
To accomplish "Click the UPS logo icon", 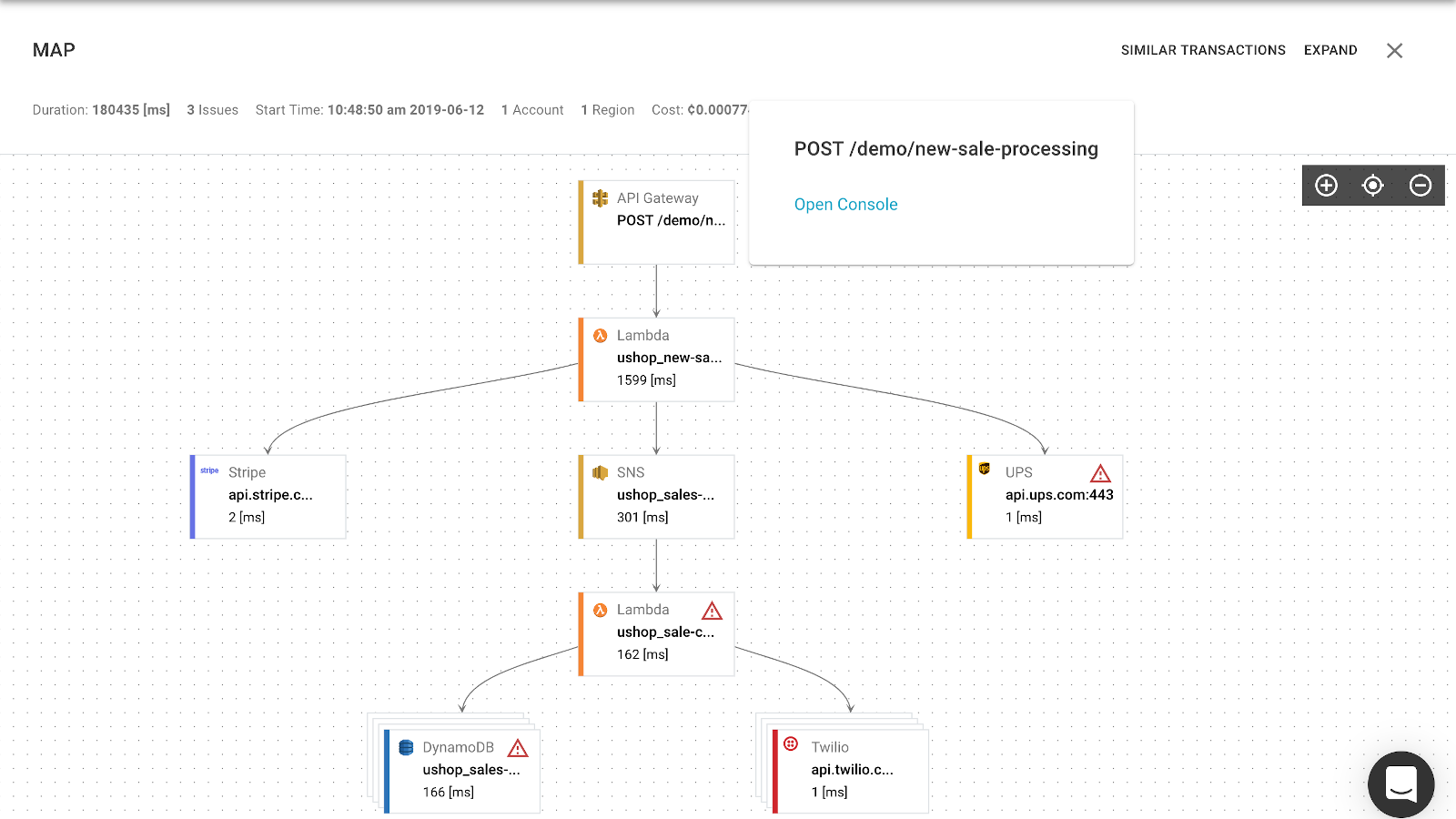I will click(x=985, y=469).
